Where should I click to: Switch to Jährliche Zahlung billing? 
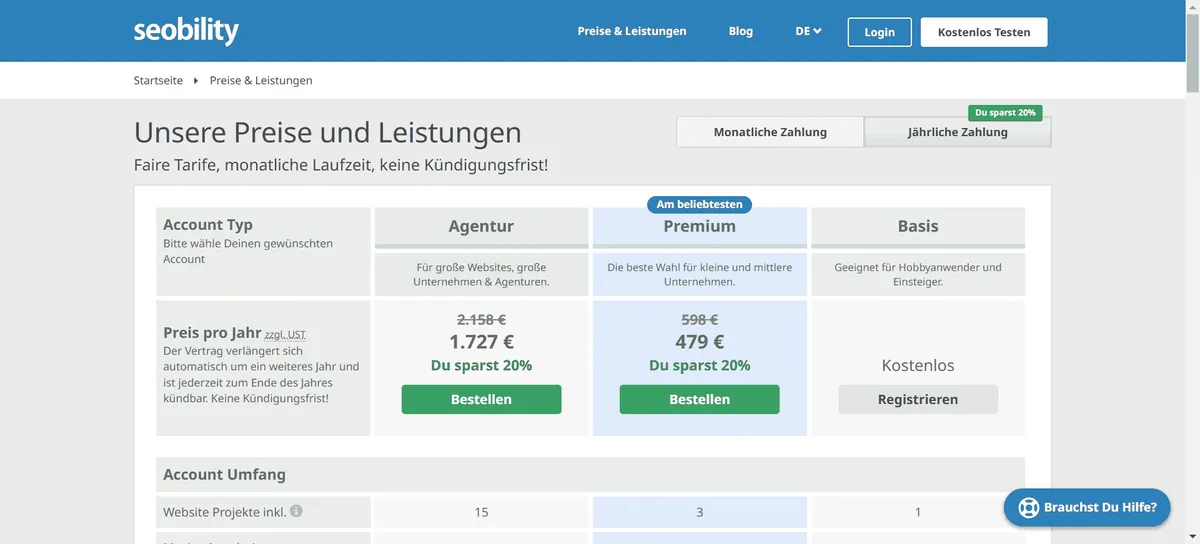coord(958,132)
